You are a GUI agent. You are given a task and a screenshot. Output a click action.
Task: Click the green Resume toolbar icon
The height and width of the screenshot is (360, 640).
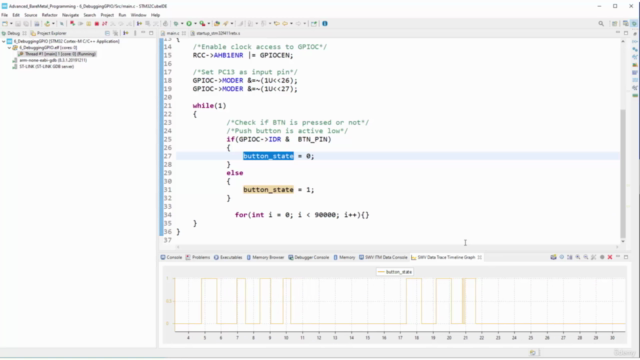tap(80, 24)
